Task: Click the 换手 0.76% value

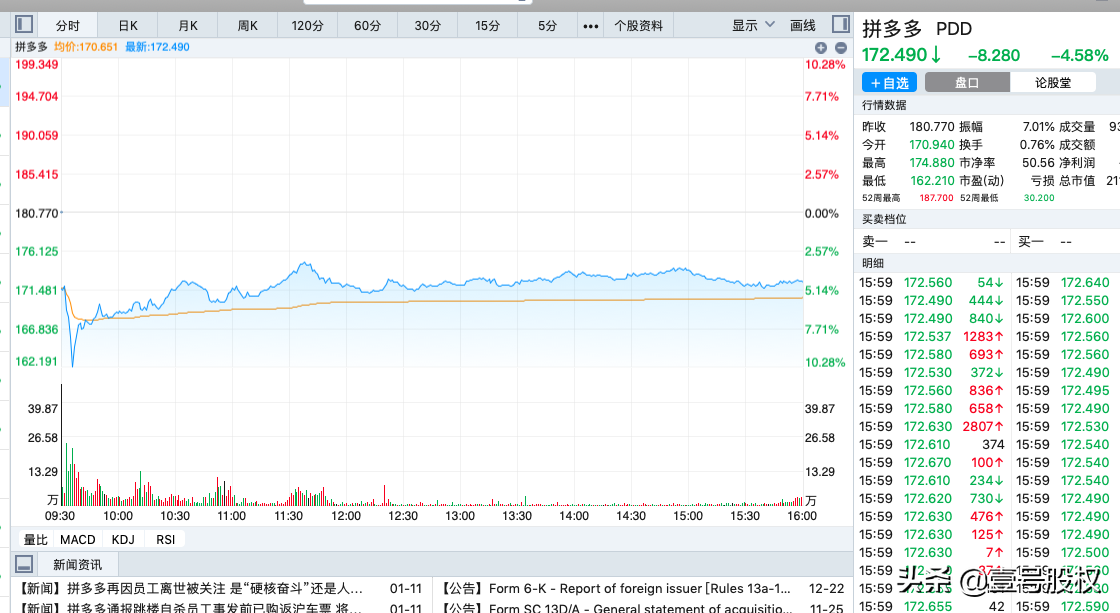Action: [1038, 144]
